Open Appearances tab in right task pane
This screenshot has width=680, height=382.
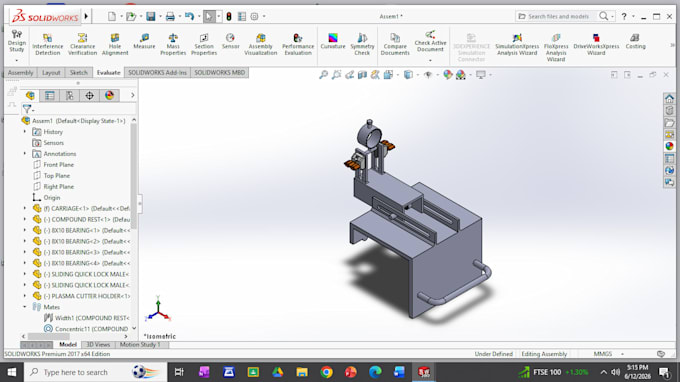point(669,146)
